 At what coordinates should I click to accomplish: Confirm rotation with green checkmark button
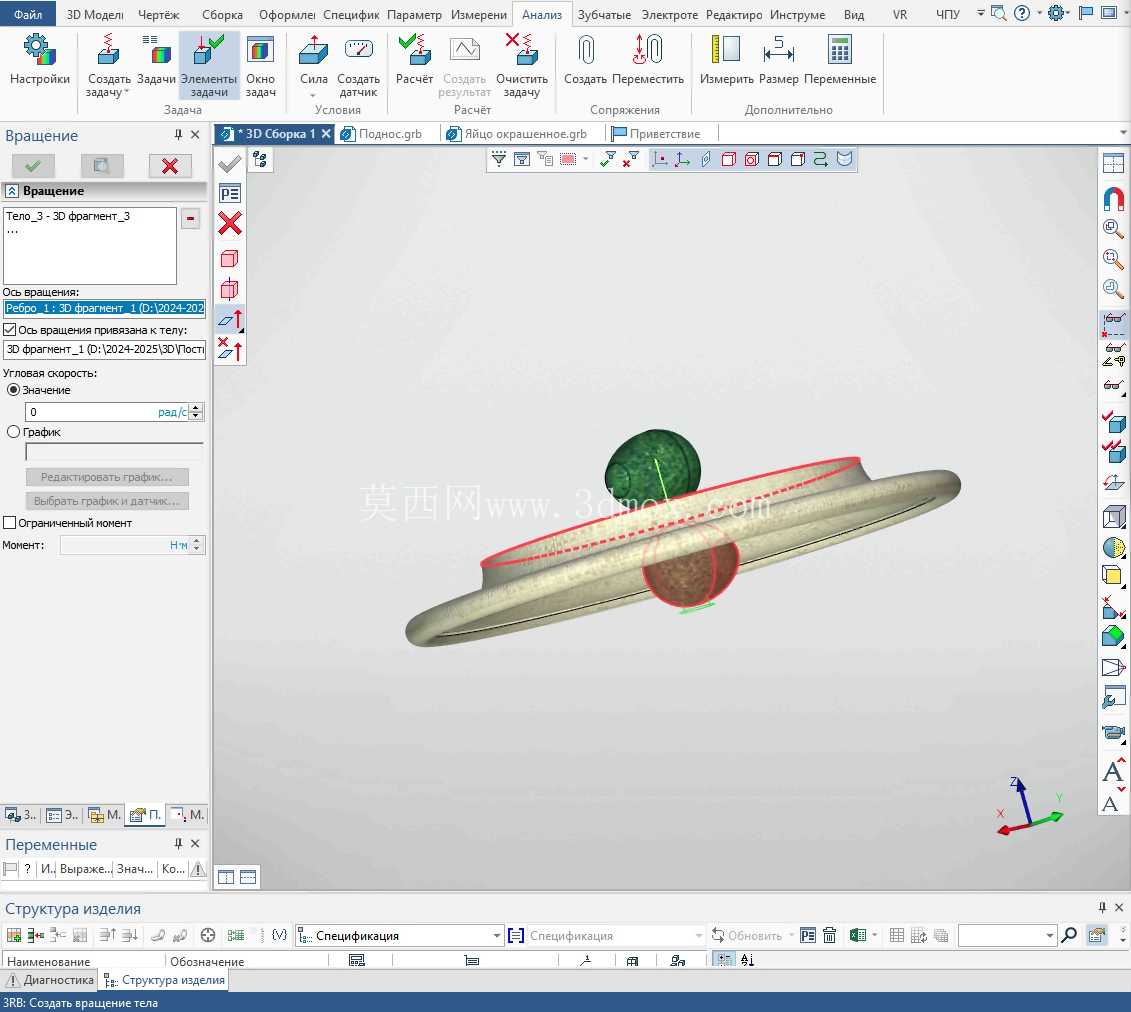(x=33, y=166)
